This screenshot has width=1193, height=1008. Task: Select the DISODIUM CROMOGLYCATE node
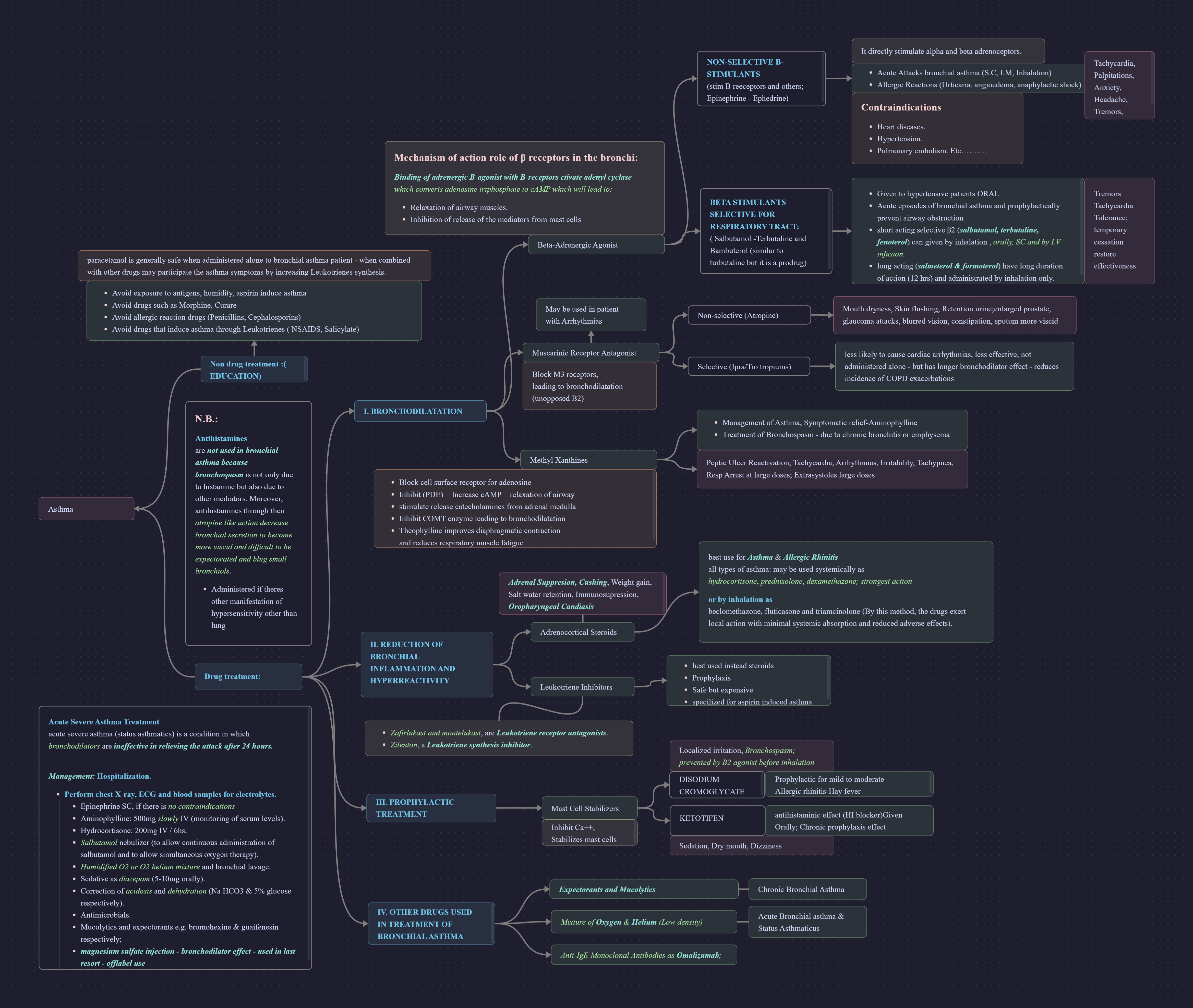pyautogui.click(x=717, y=785)
